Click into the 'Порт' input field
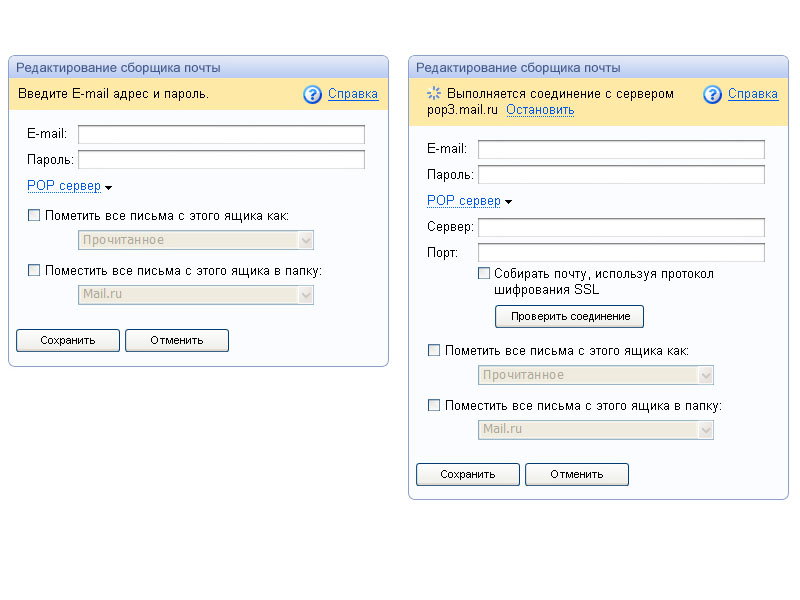 pyautogui.click(x=621, y=252)
